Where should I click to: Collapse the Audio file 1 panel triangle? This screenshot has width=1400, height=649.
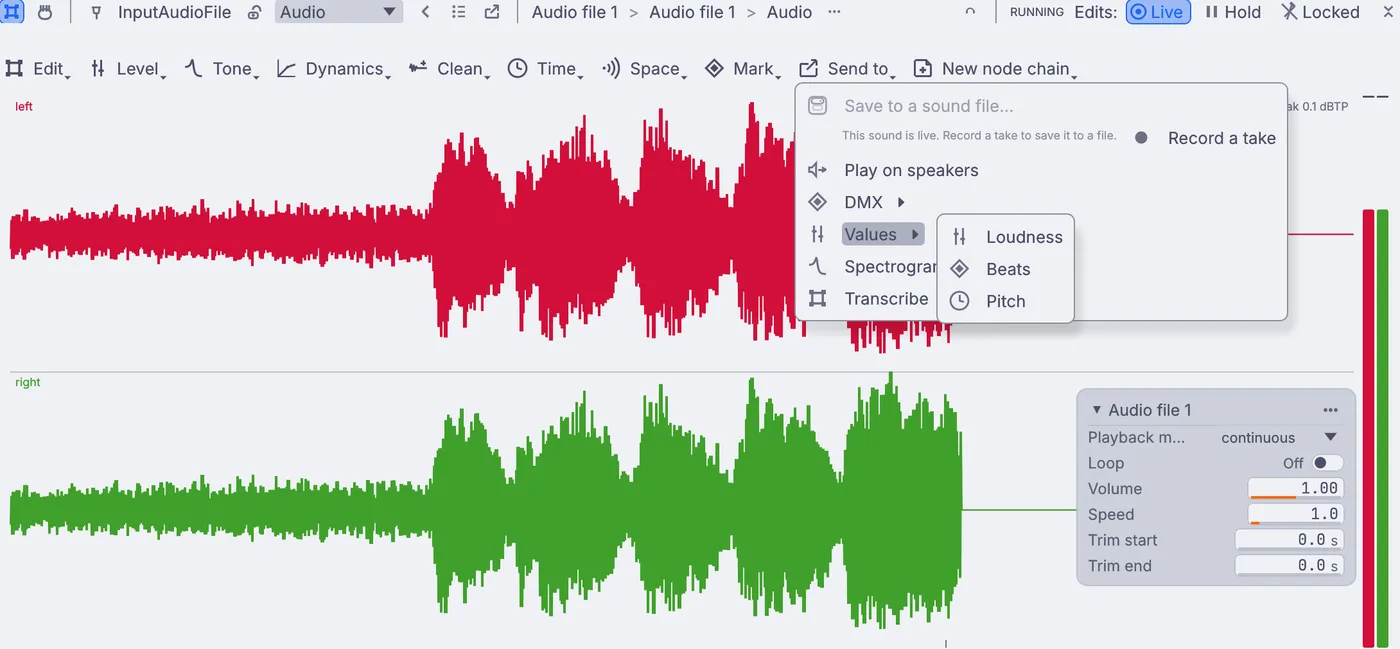click(x=1096, y=410)
